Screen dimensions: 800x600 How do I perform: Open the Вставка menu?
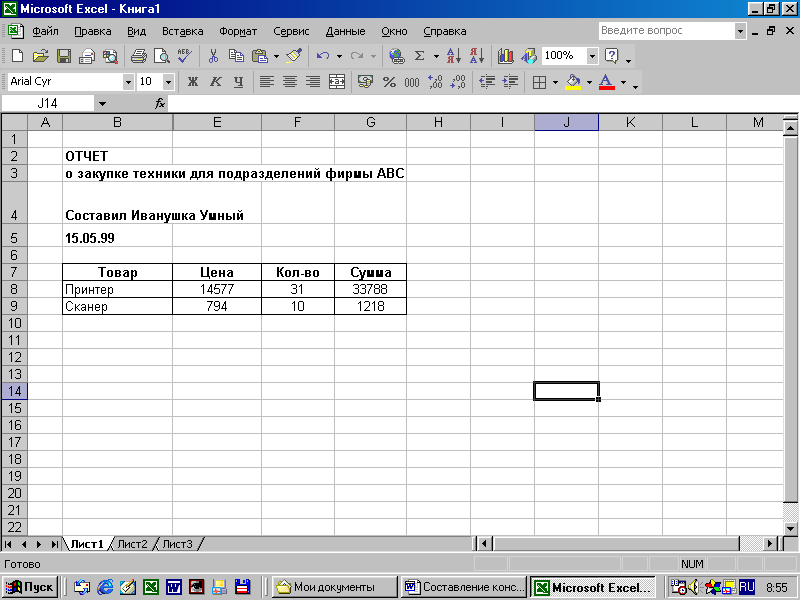pos(183,31)
